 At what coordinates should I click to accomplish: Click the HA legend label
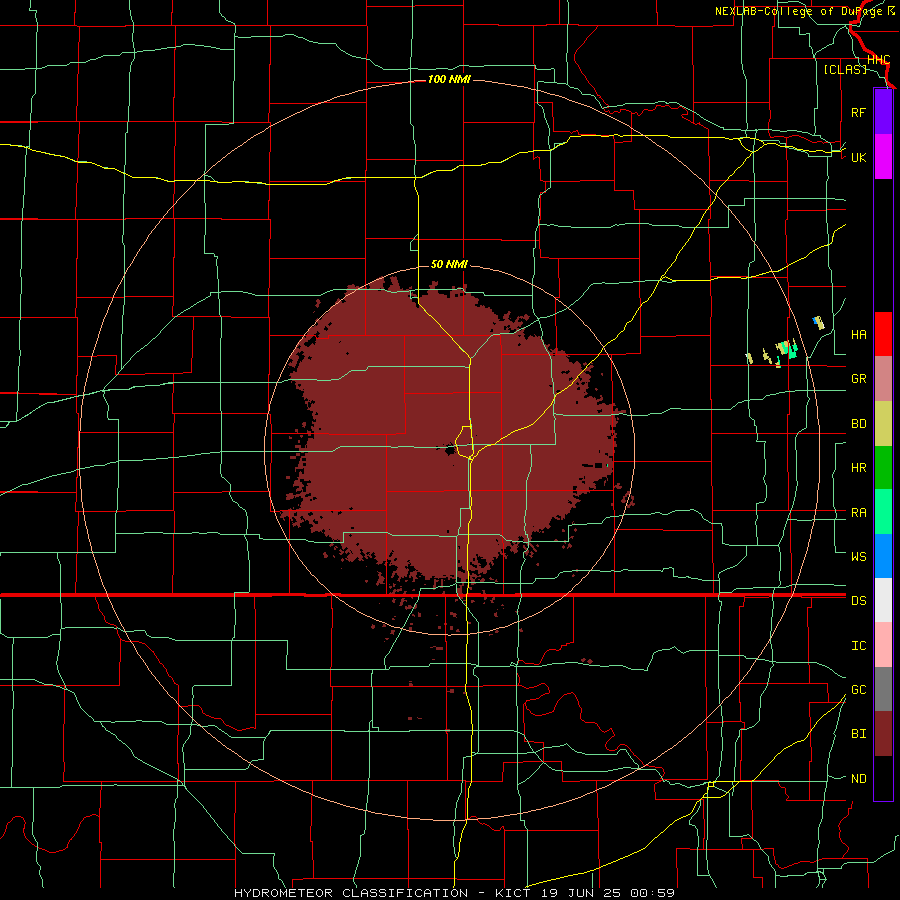point(858,335)
